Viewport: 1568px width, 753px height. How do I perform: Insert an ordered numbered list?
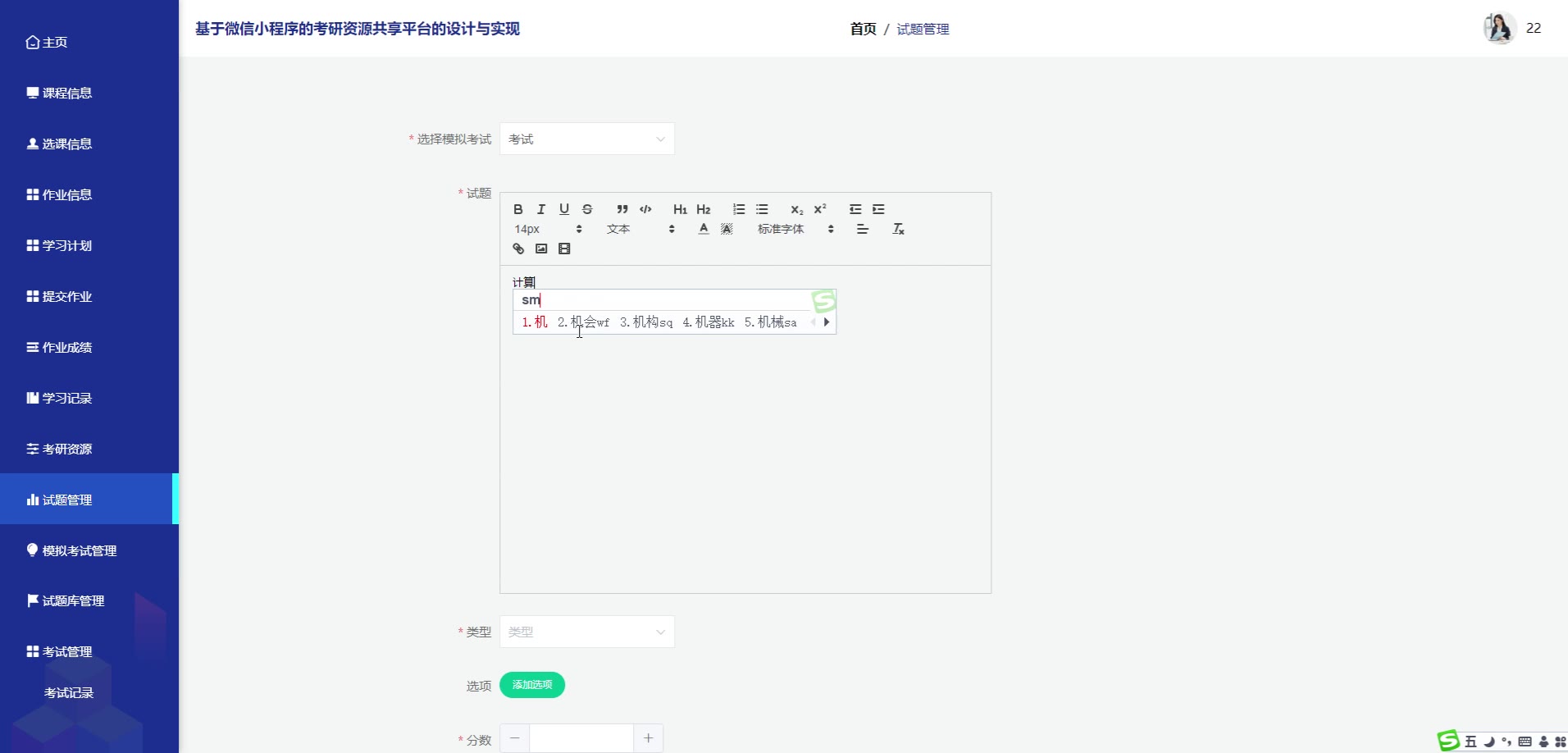(x=739, y=209)
